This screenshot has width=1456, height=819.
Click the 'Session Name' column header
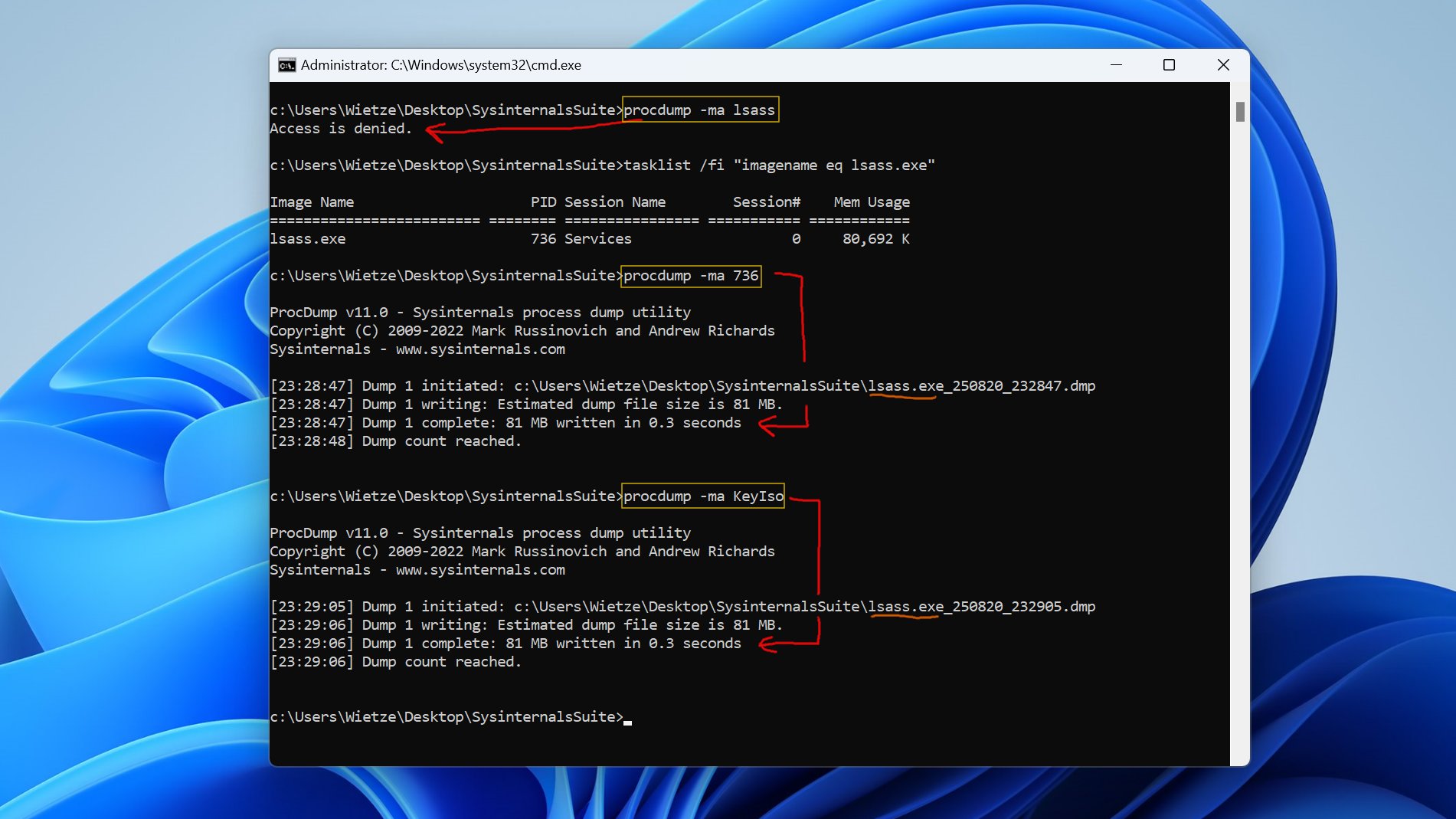coord(615,201)
